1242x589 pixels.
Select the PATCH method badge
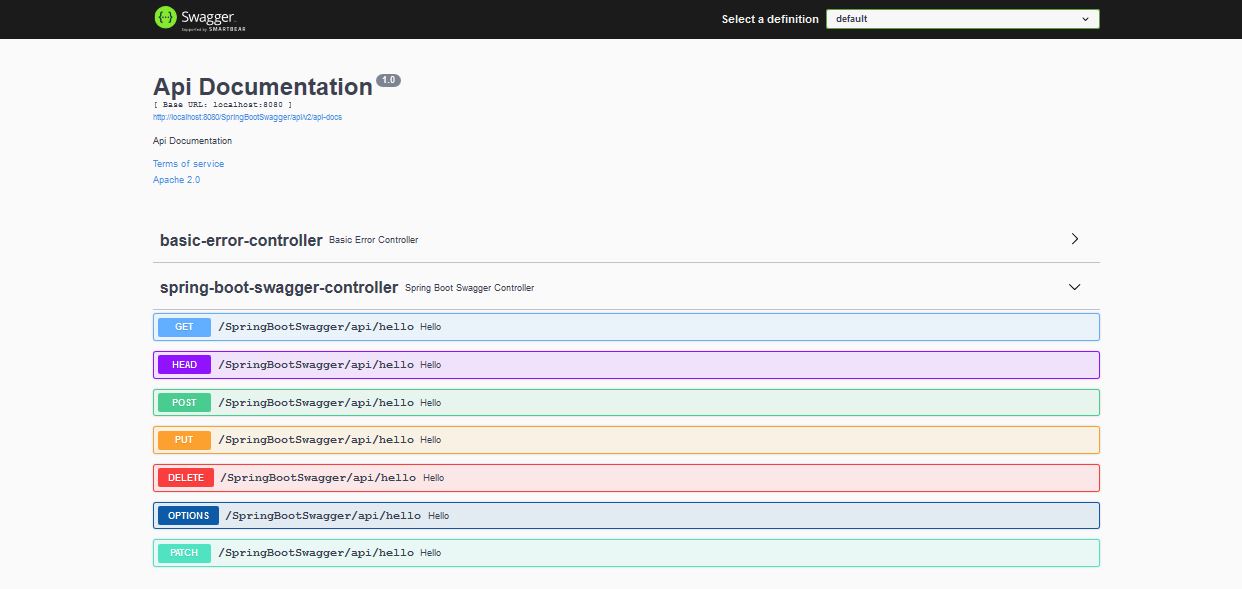pyautogui.click(x=183, y=552)
